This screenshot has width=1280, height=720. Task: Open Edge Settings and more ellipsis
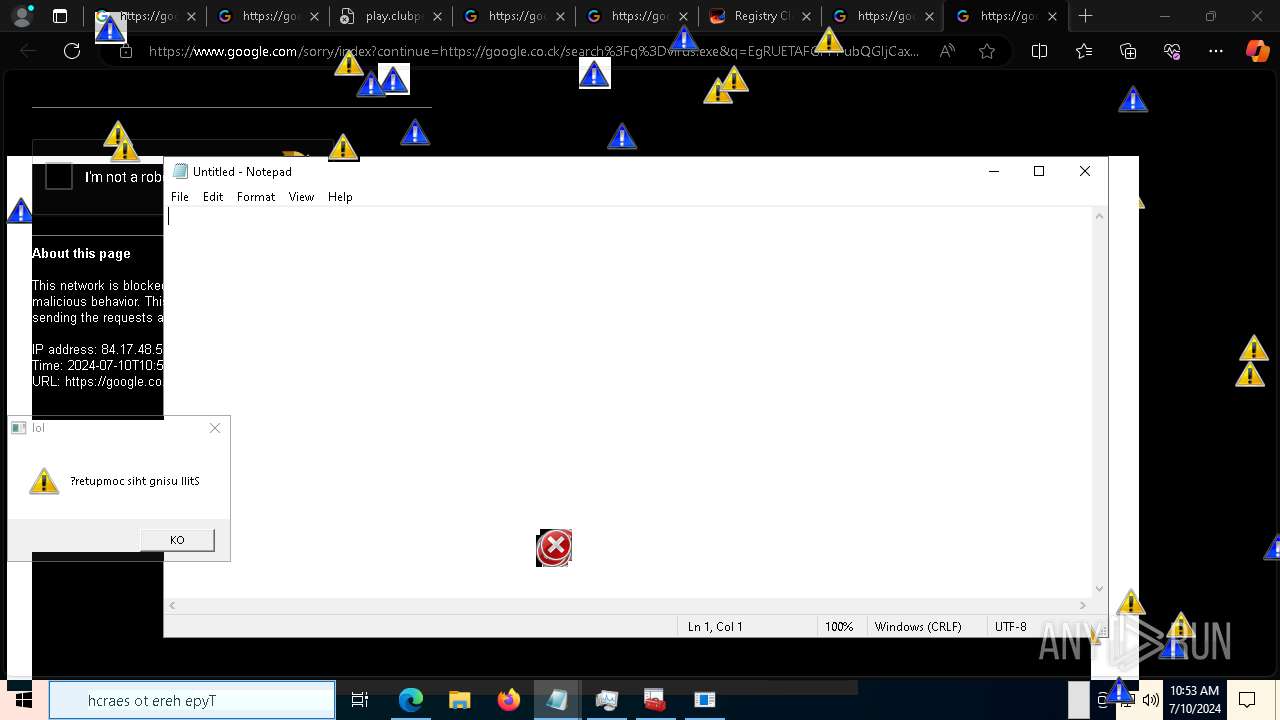[1216, 51]
